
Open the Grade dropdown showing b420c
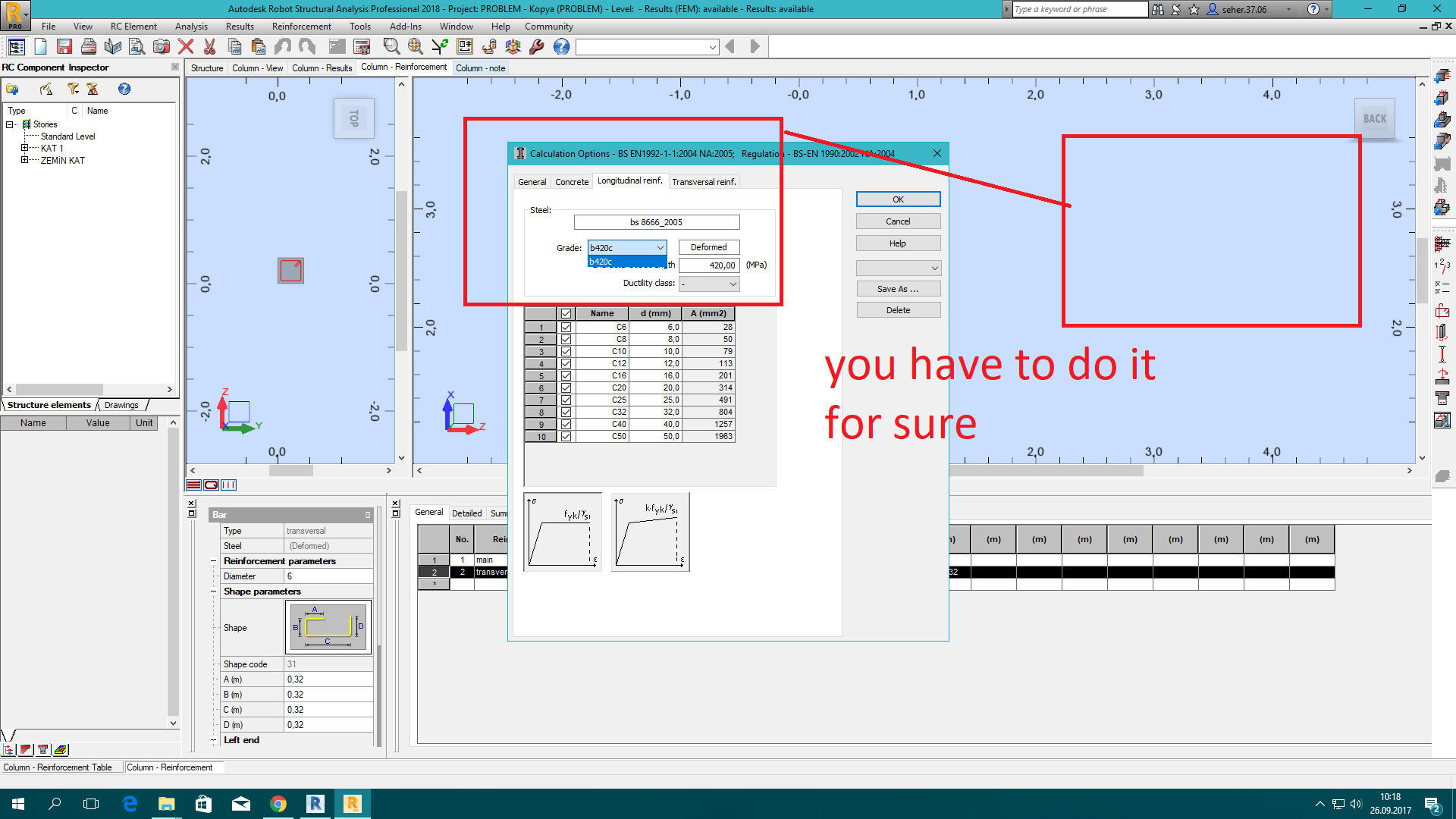(659, 247)
